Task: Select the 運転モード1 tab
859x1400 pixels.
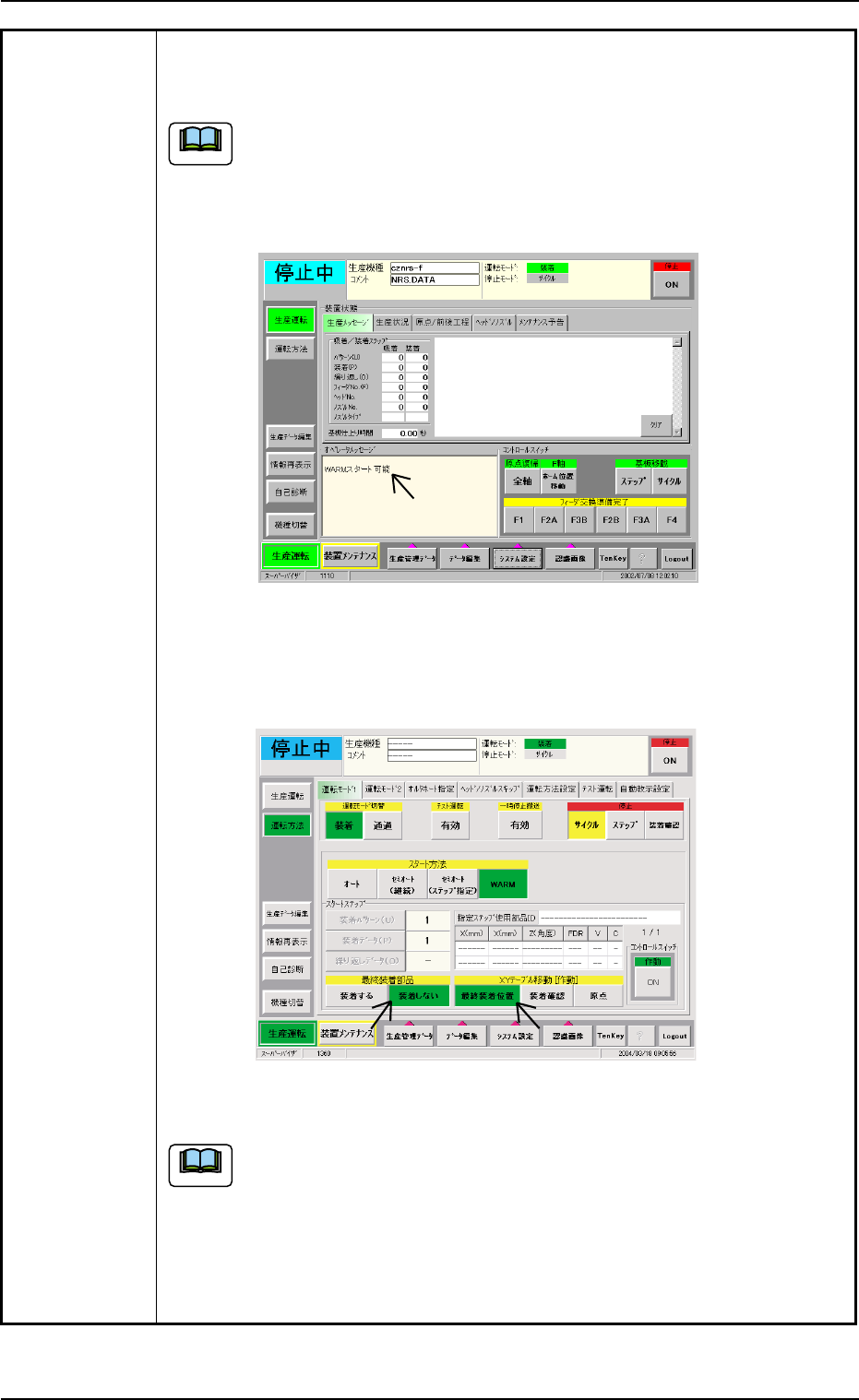Action: pyautogui.click(x=340, y=789)
